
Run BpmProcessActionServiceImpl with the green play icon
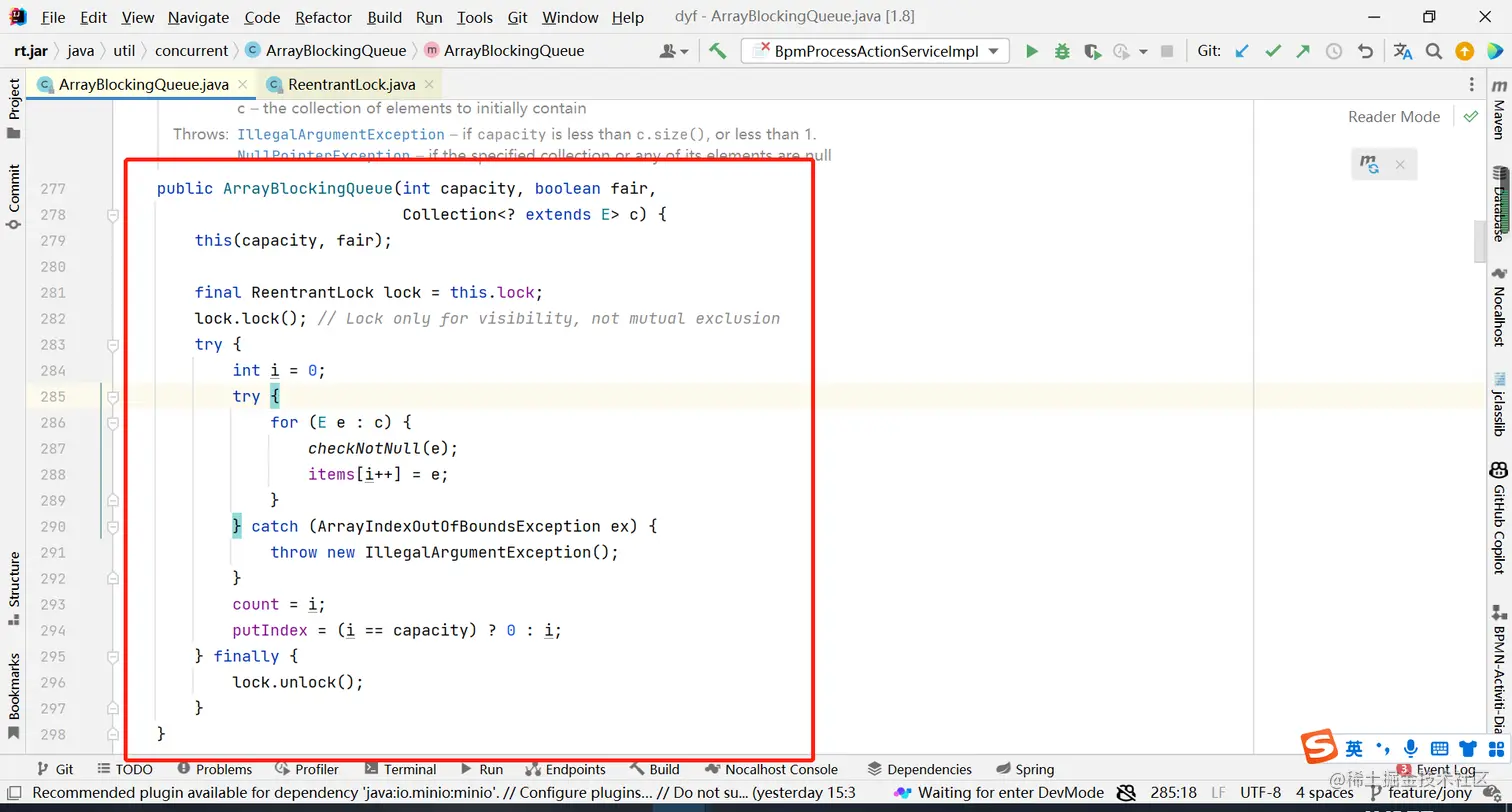click(1032, 51)
